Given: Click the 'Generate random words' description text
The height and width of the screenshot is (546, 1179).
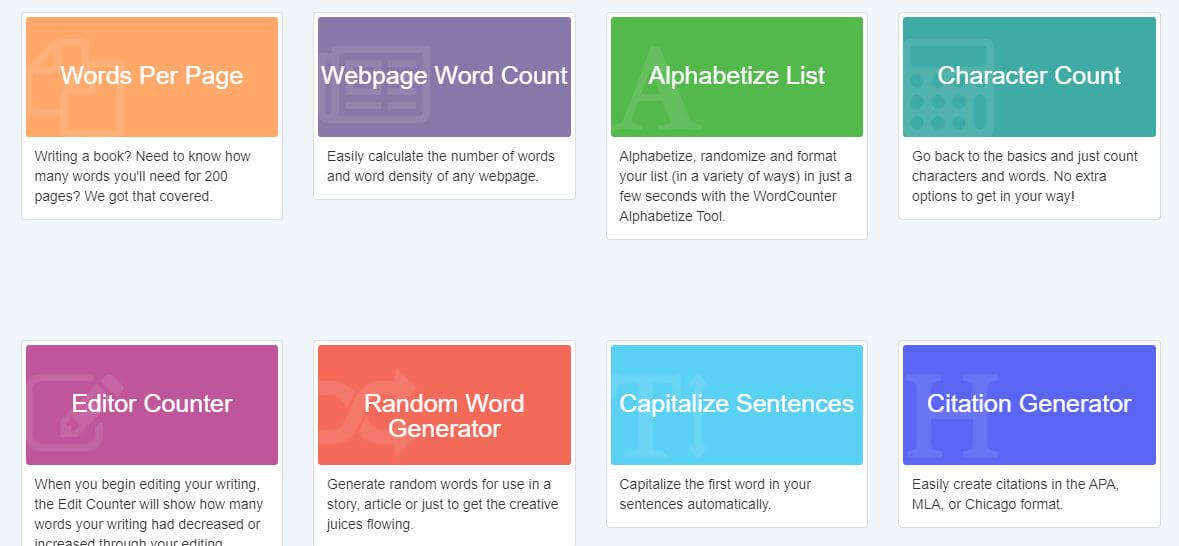Looking at the screenshot, I should pos(442,504).
